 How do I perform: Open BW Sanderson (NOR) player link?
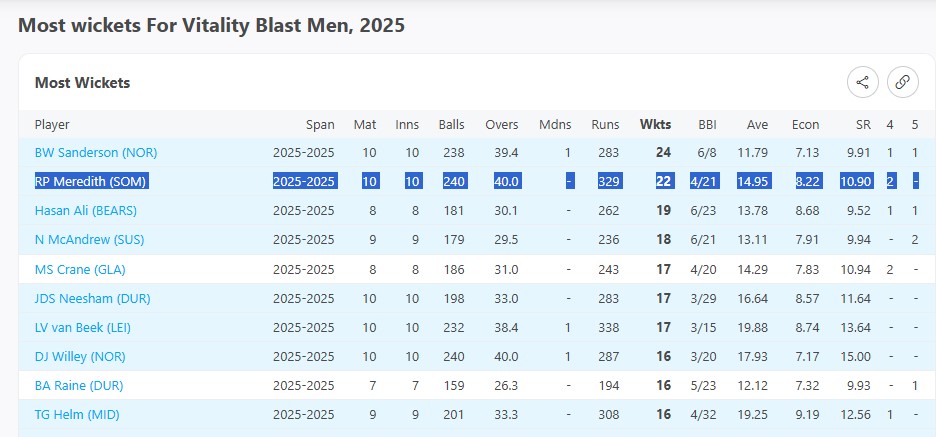pos(96,152)
